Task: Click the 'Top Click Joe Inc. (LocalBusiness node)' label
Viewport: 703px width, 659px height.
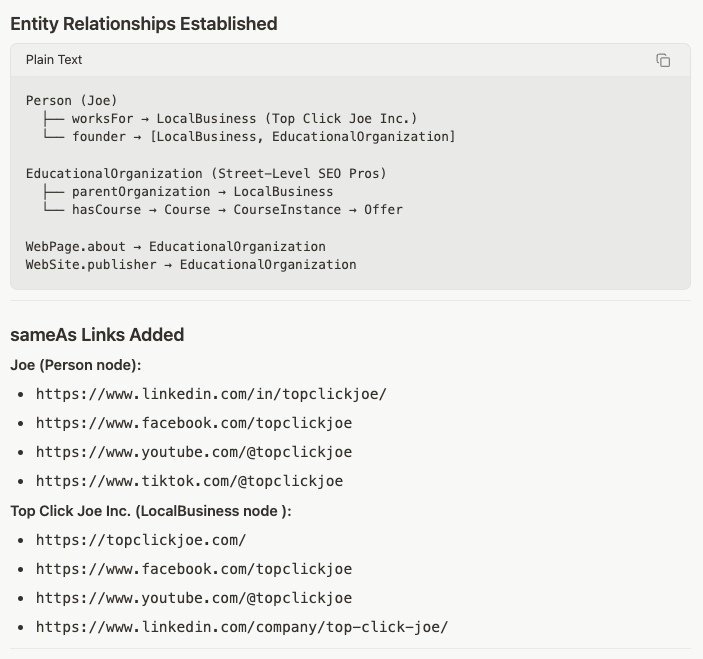Action: [151, 511]
